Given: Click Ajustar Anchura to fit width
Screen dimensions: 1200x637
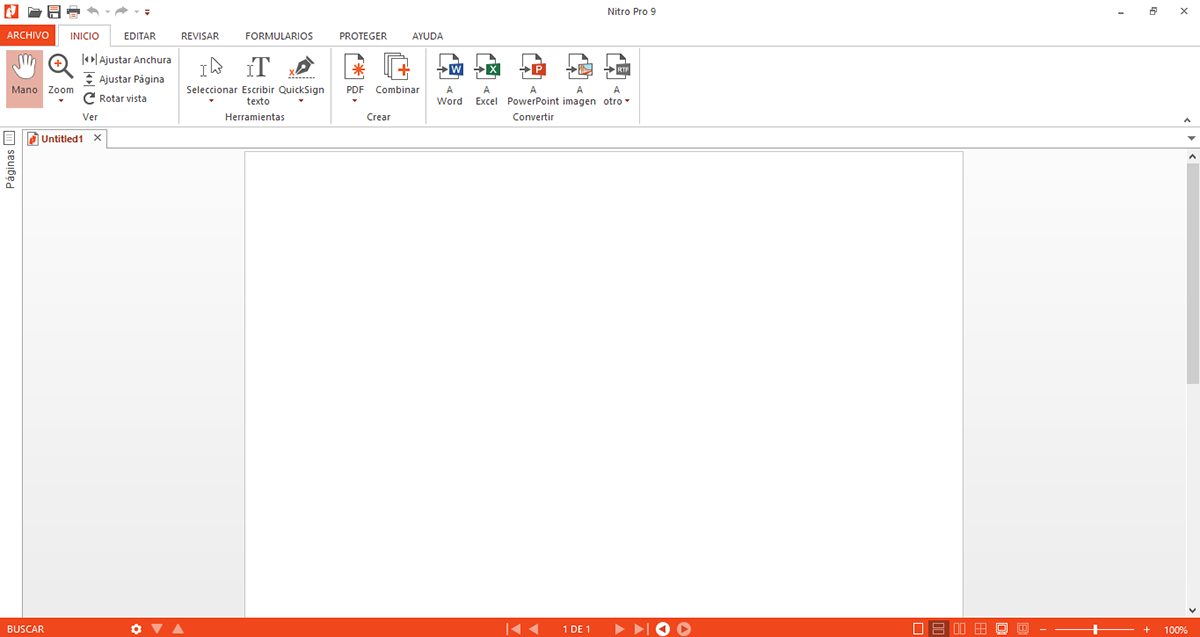Looking at the screenshot, I should [x=127, y=59].
